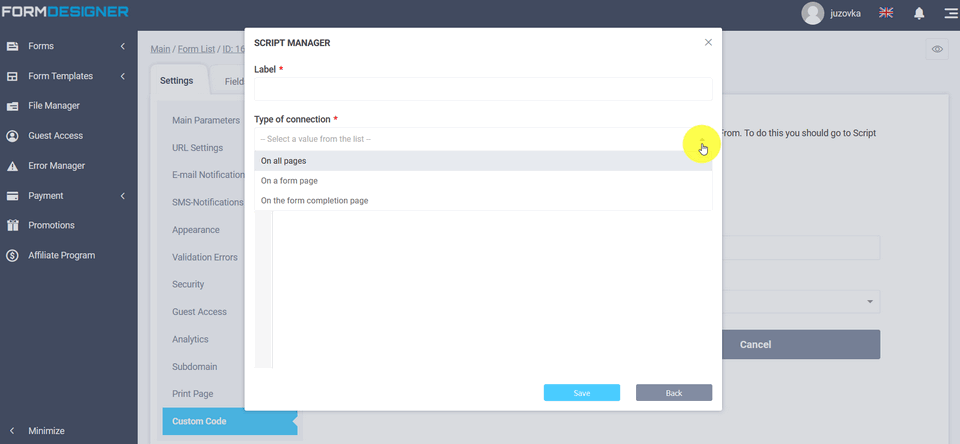Click the UK flag language selector
Screen dimensions: 960x444
point(886,13)
